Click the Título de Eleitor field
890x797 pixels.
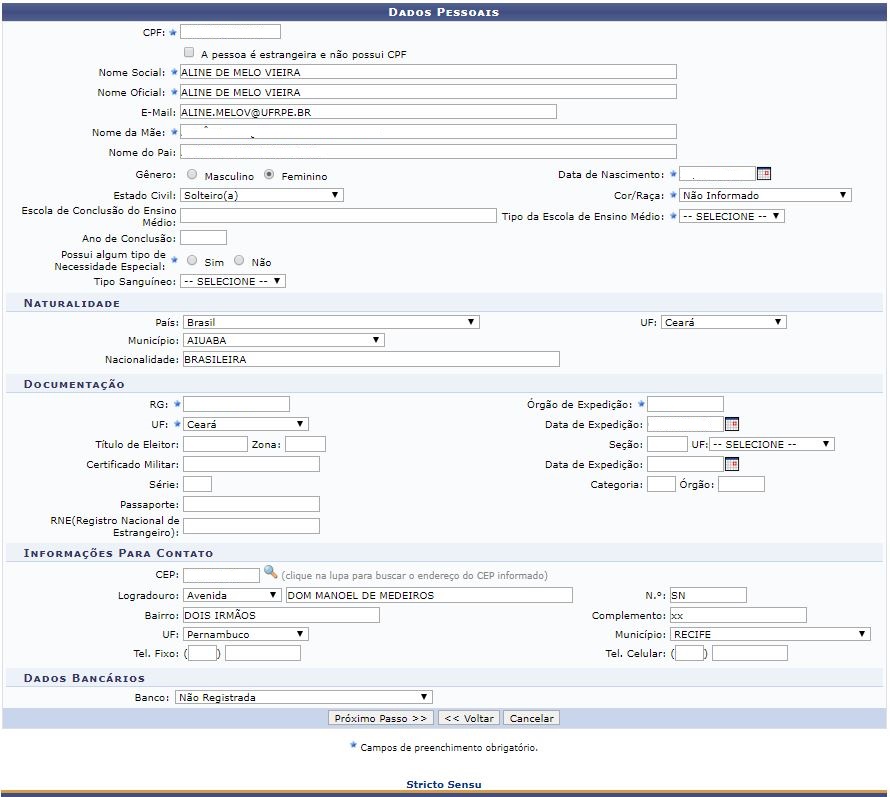(215, 444)
